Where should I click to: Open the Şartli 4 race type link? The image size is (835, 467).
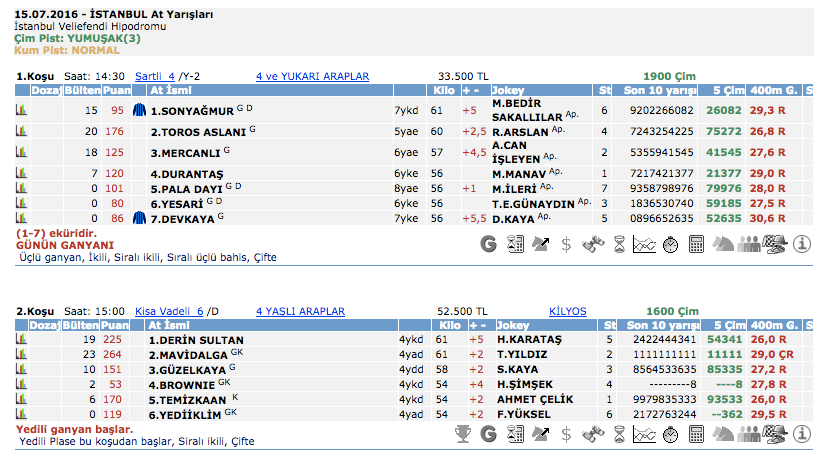(154, 76)
